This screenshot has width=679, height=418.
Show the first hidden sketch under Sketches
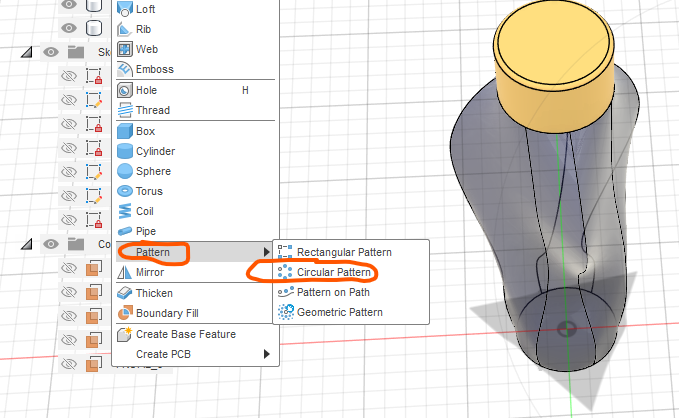pos(69,76)
